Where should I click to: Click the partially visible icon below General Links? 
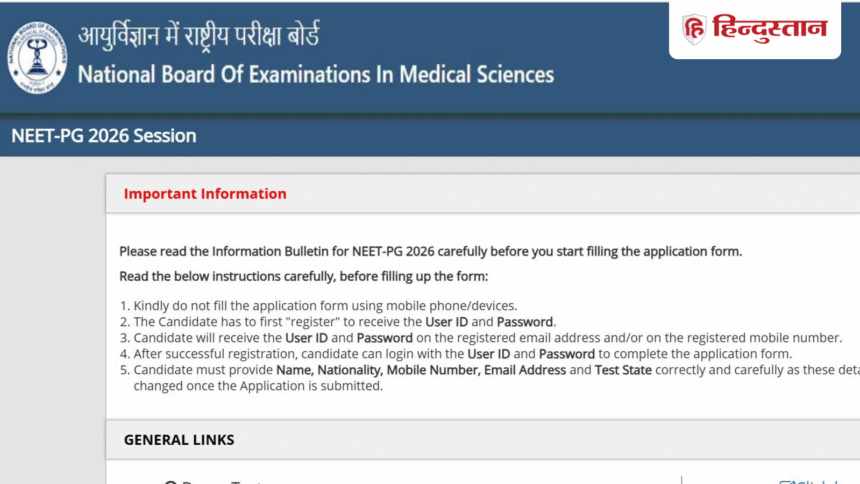click(171, 481)
